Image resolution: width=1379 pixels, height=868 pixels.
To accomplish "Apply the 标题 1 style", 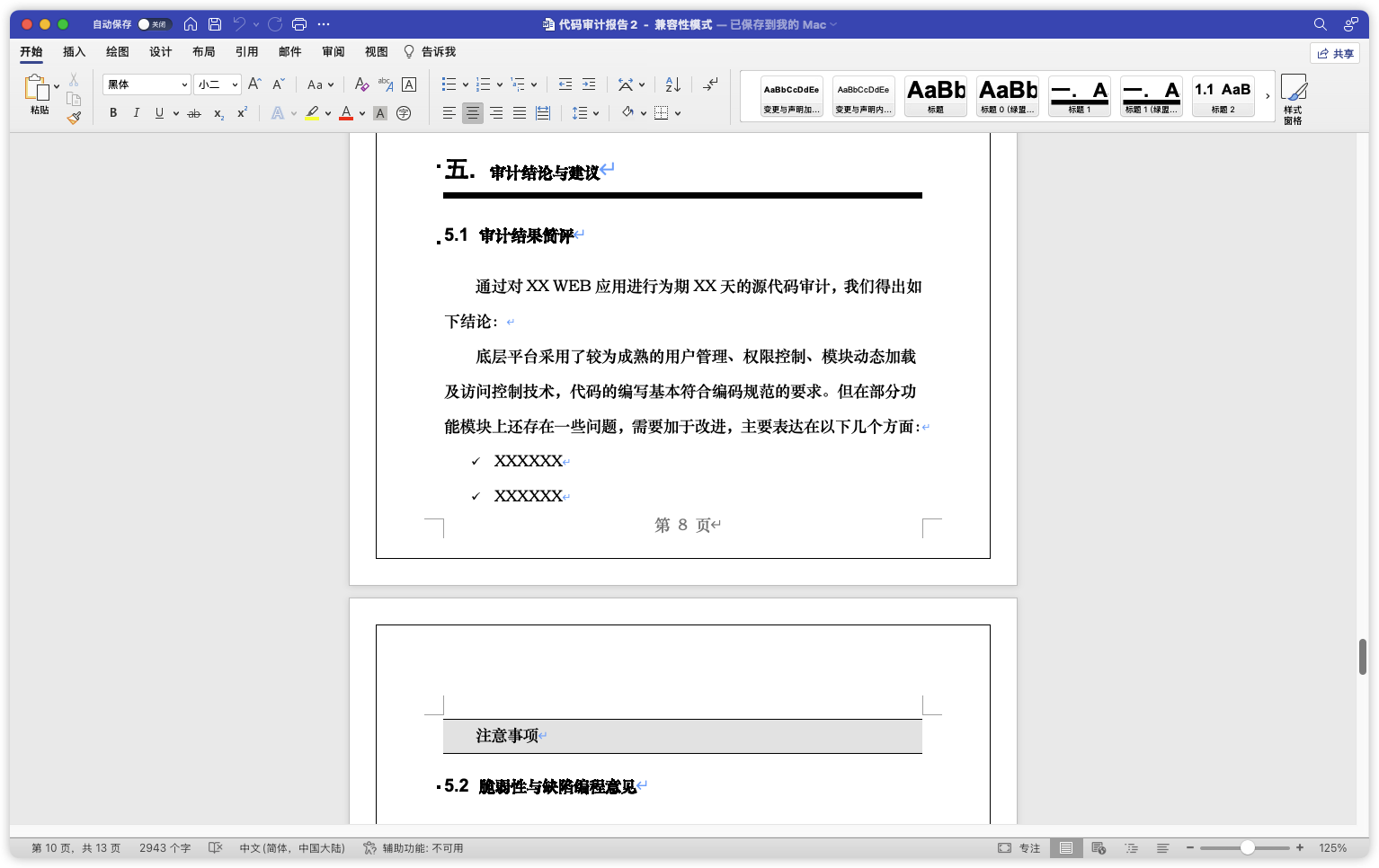I will point(1078,95).
